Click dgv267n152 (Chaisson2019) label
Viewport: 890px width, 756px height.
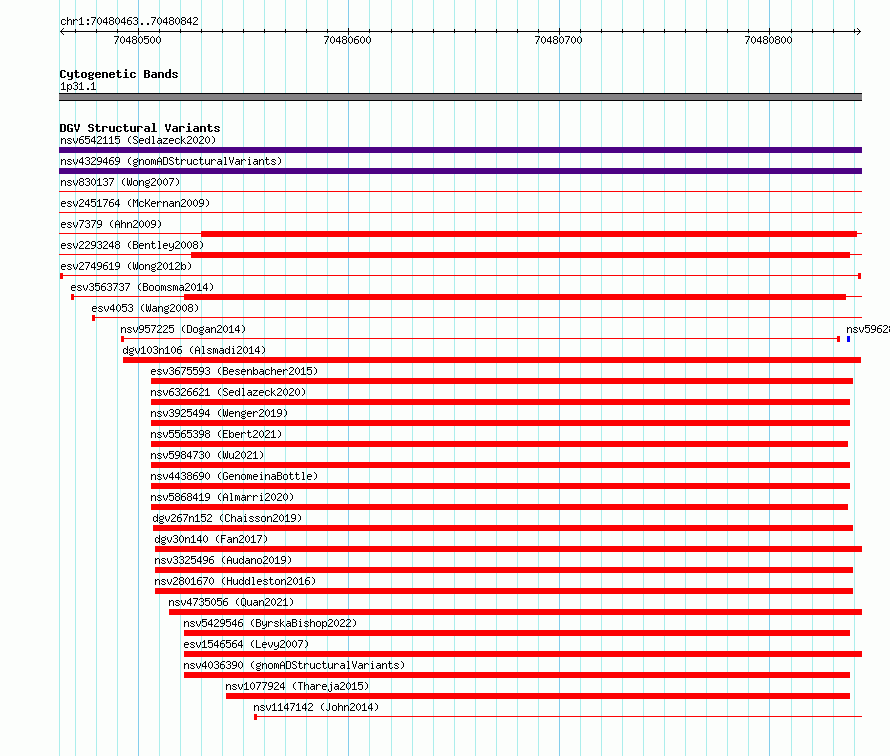(x=227, y=518)
